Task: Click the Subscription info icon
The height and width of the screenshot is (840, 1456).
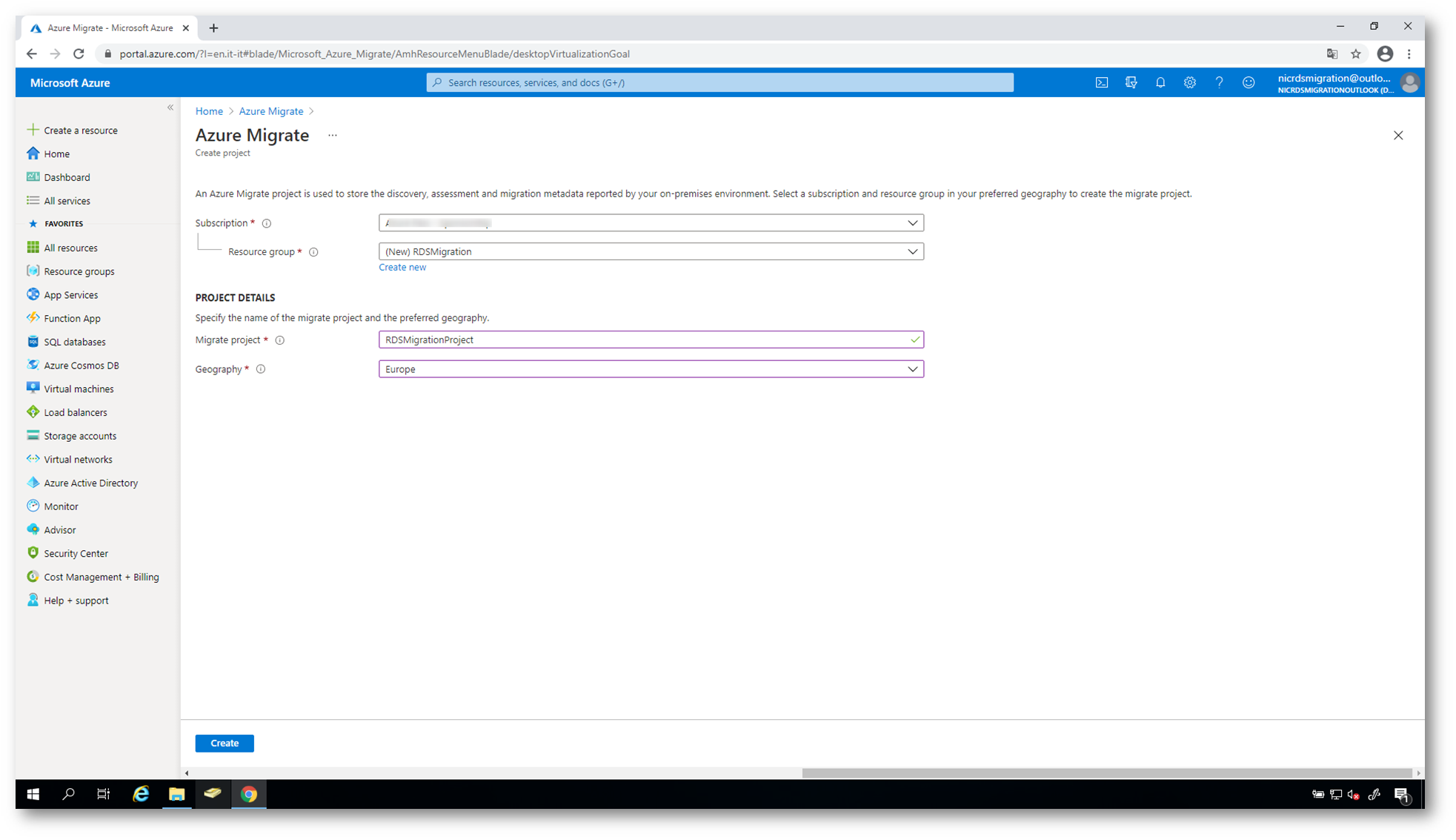Action: click(x=267, y=223)
